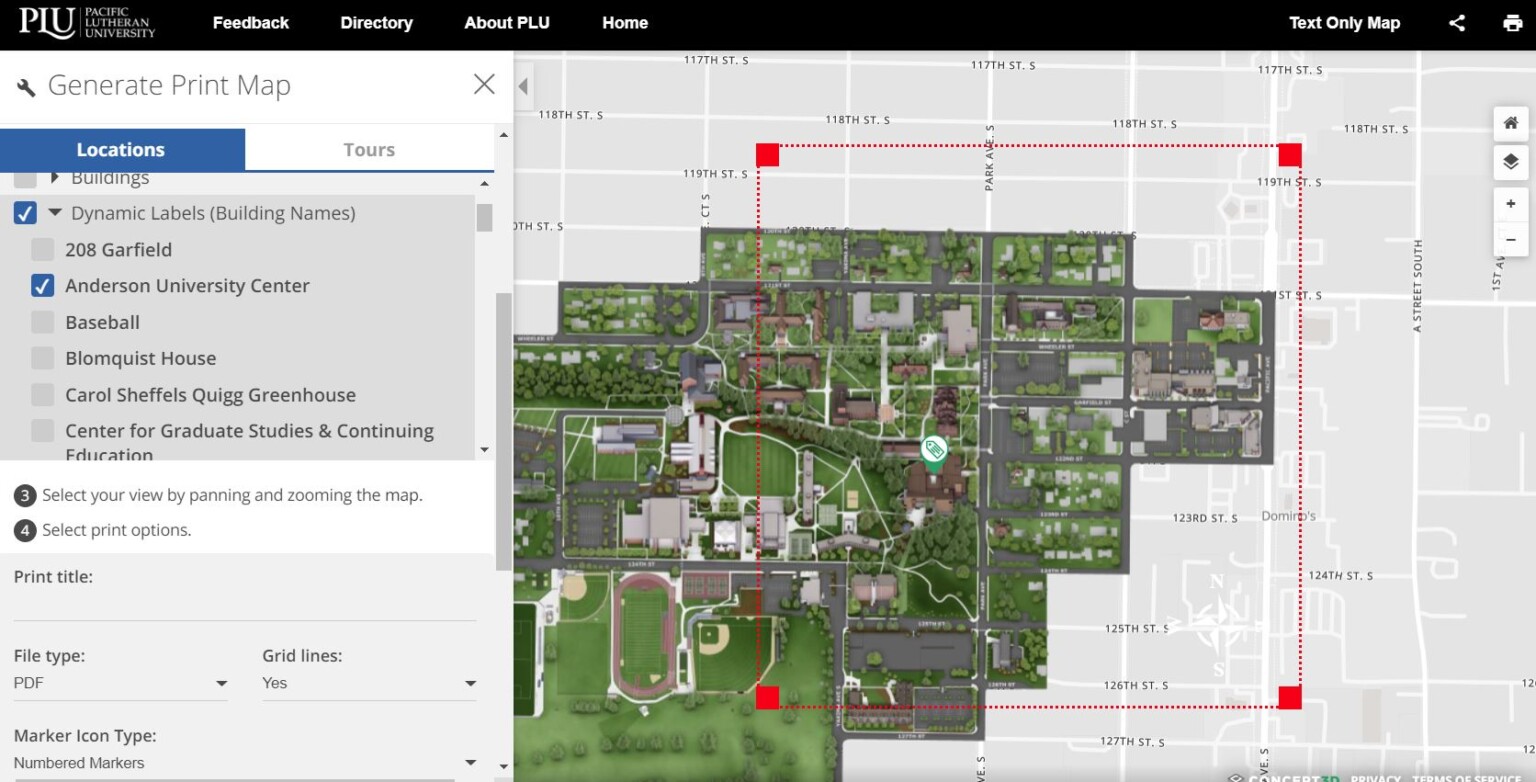This screenshot has height=782, width=1536.
Task: Open the Share map icon
Action: 1456,22
